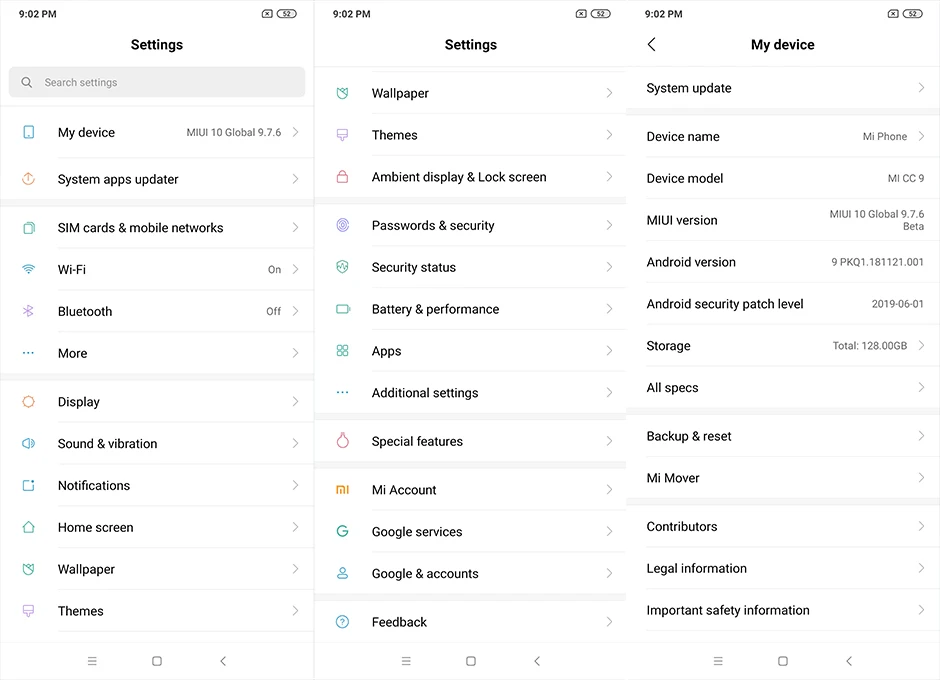This screenshot has width=940, height=680.
Task: Tap the Sound & vibration speaker icon
Action: tap(29, 444)
